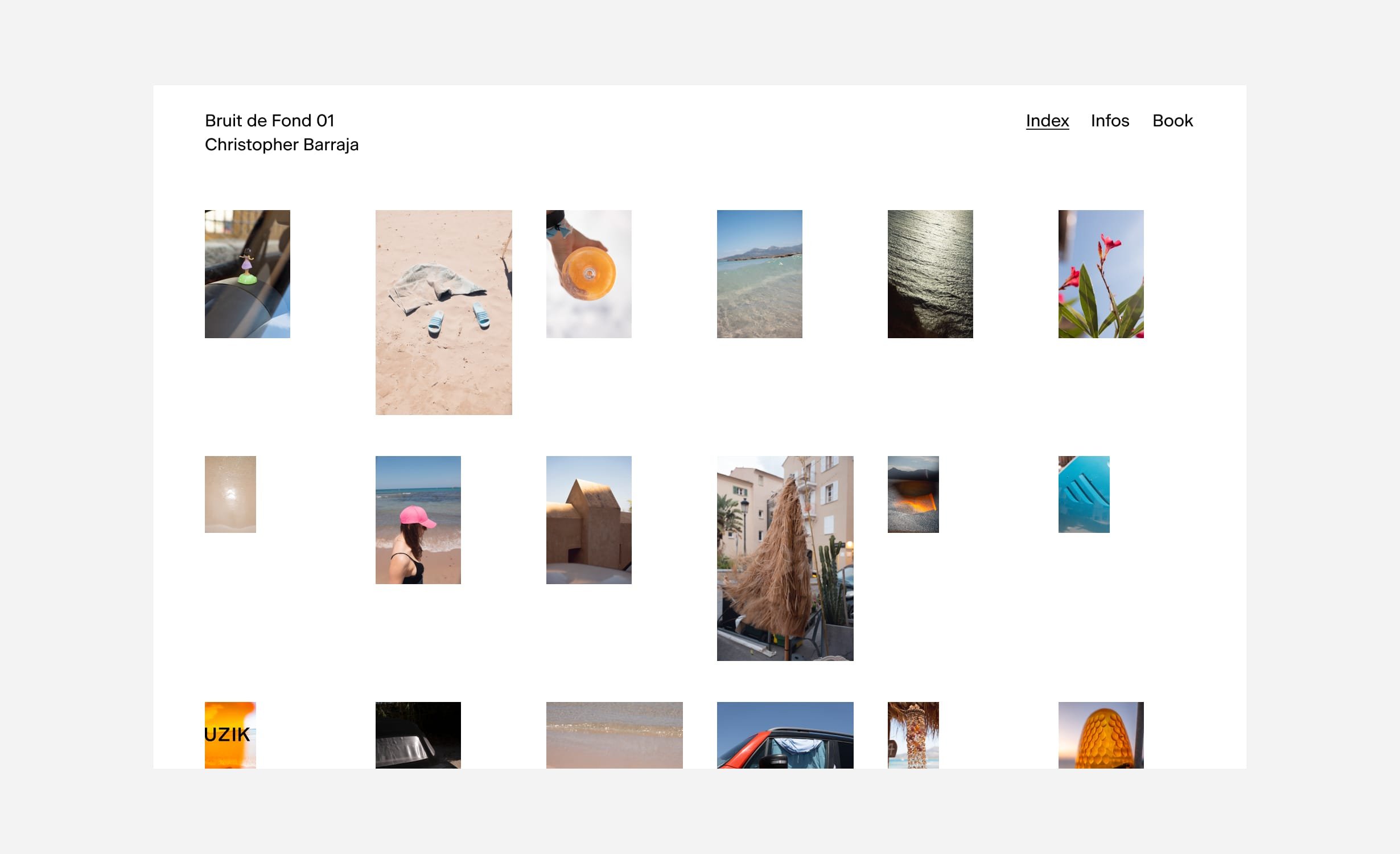
Task: Open the Index menu link
Action: coord(1047,121)
